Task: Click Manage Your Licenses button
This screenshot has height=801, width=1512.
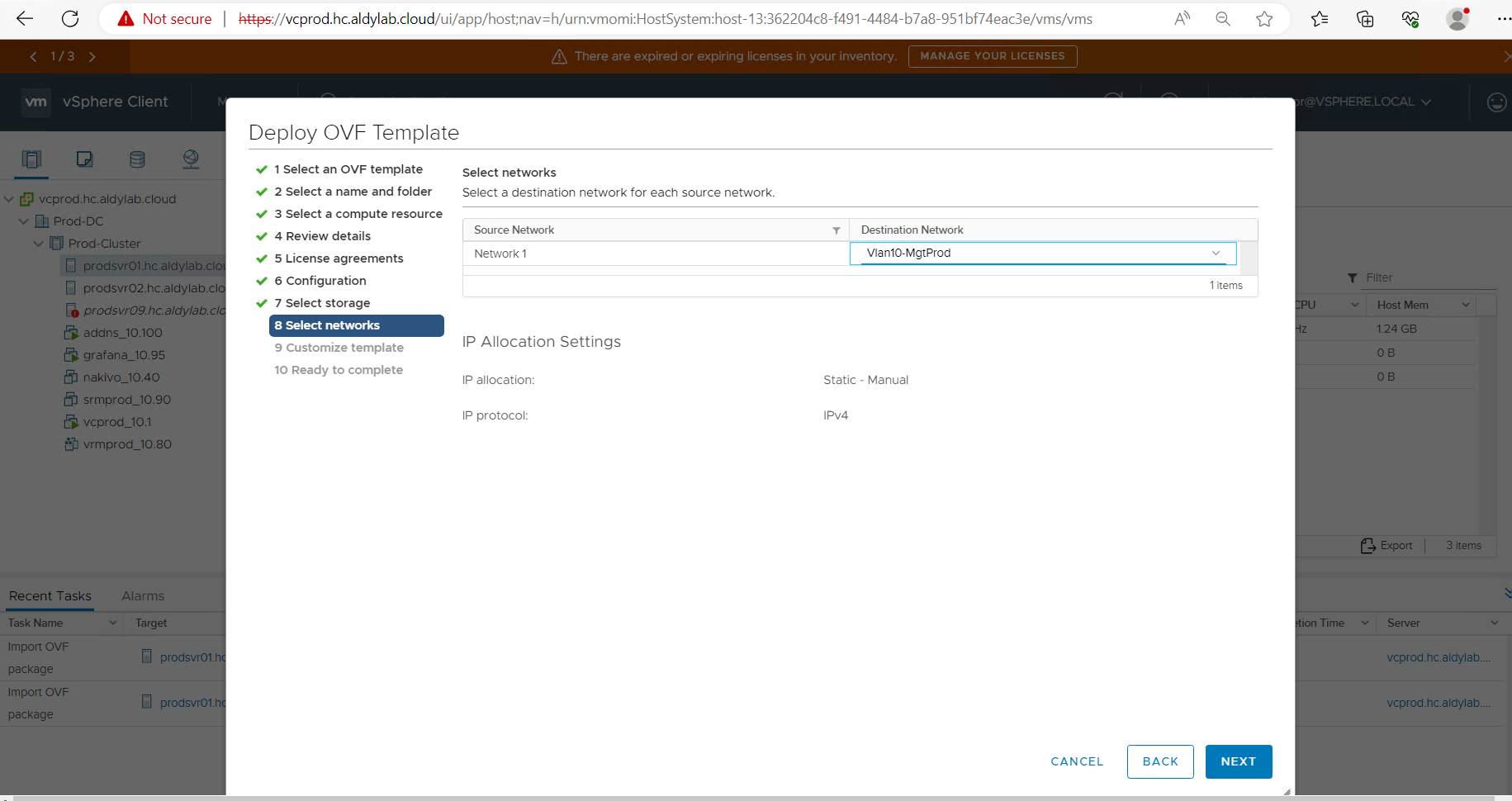Action: [x=992, y=56]
